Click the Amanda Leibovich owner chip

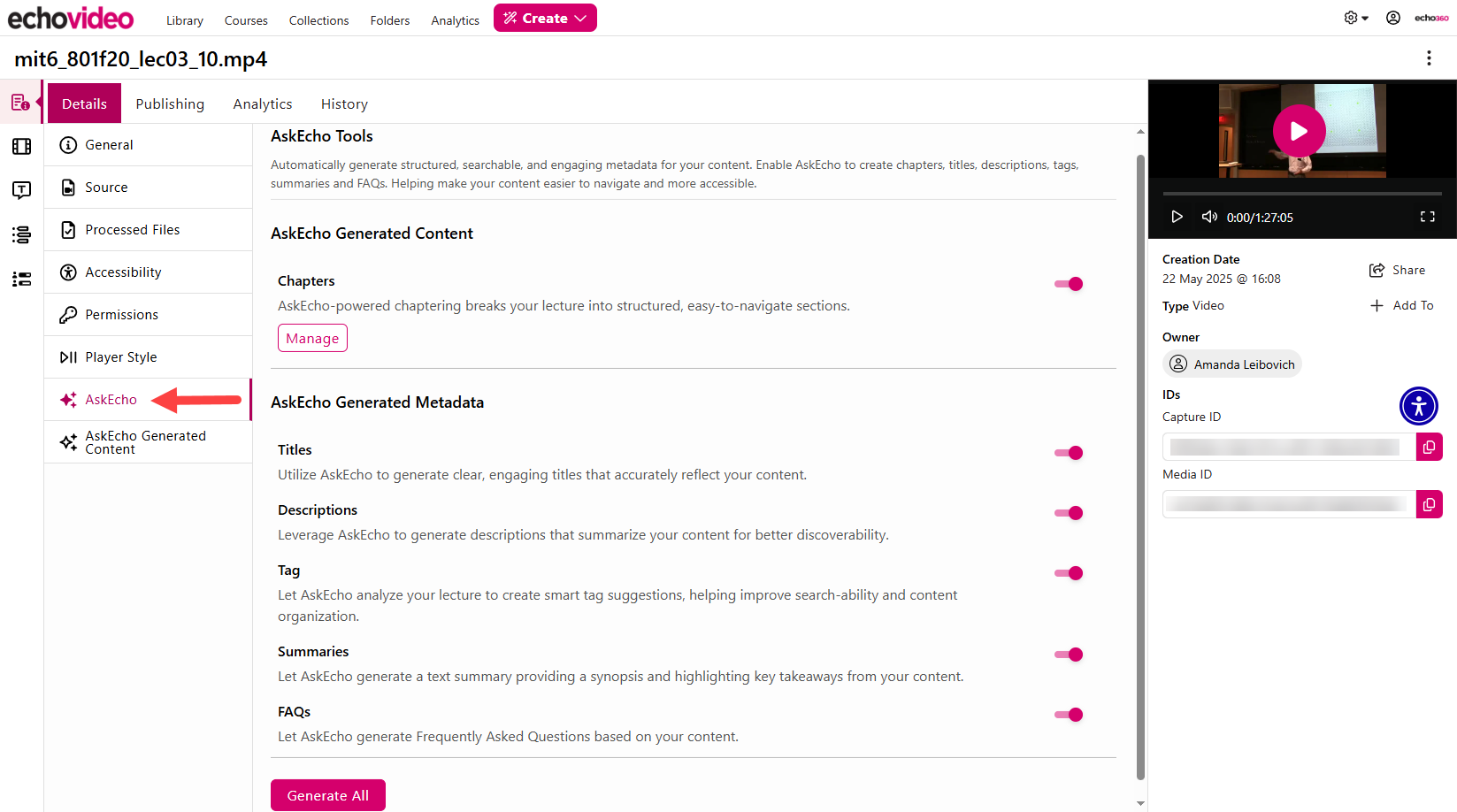(1231, 364)
